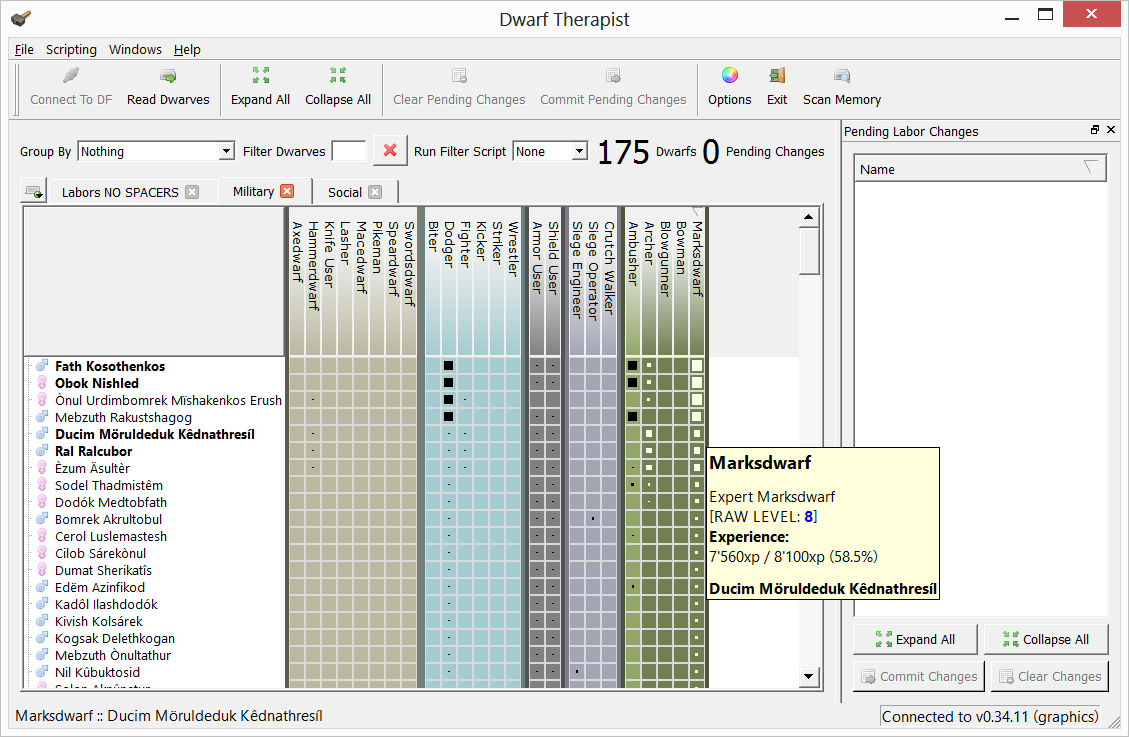Click the Siege Engineer column header

577,281
